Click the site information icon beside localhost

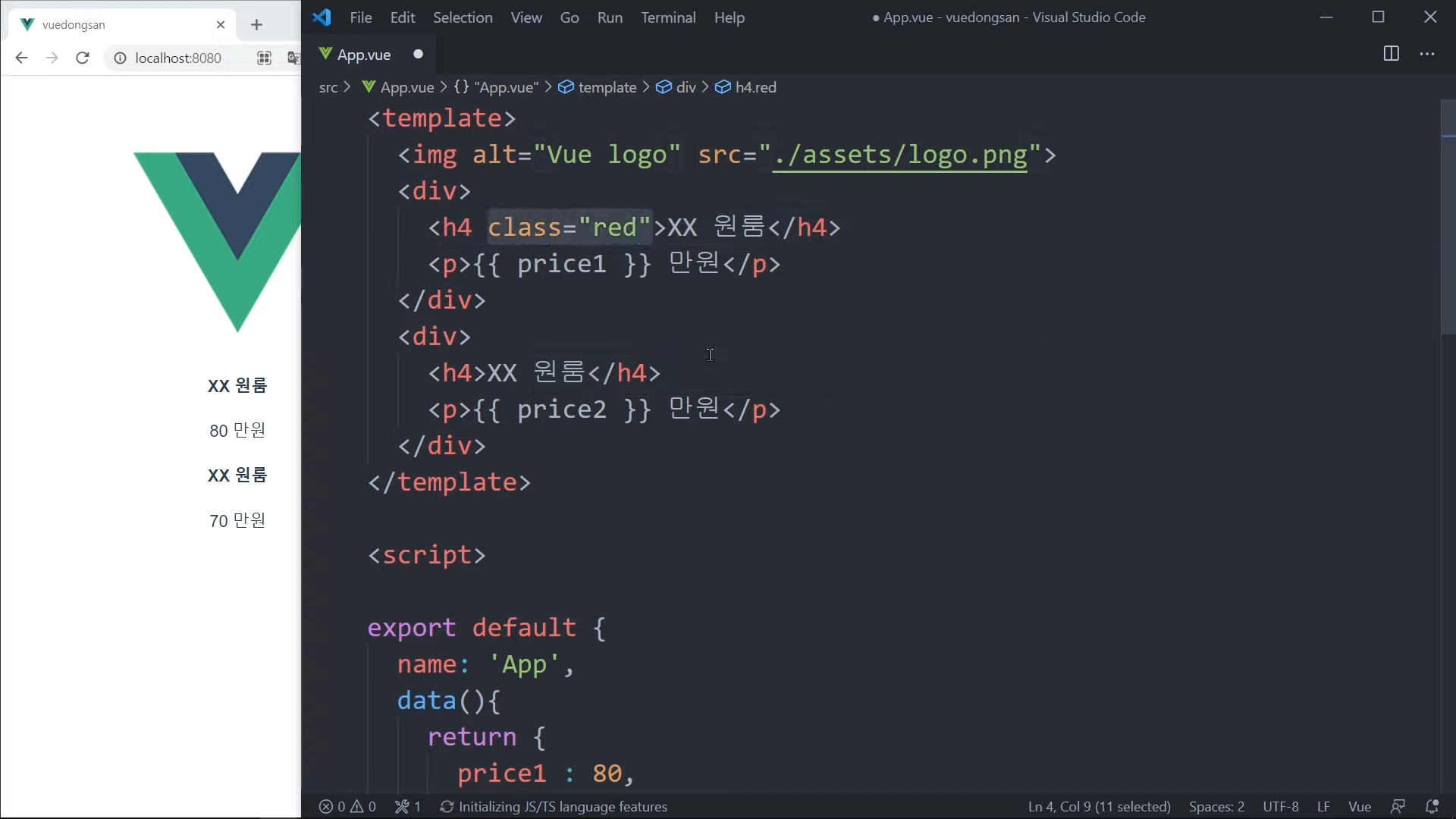pos(120,58)
